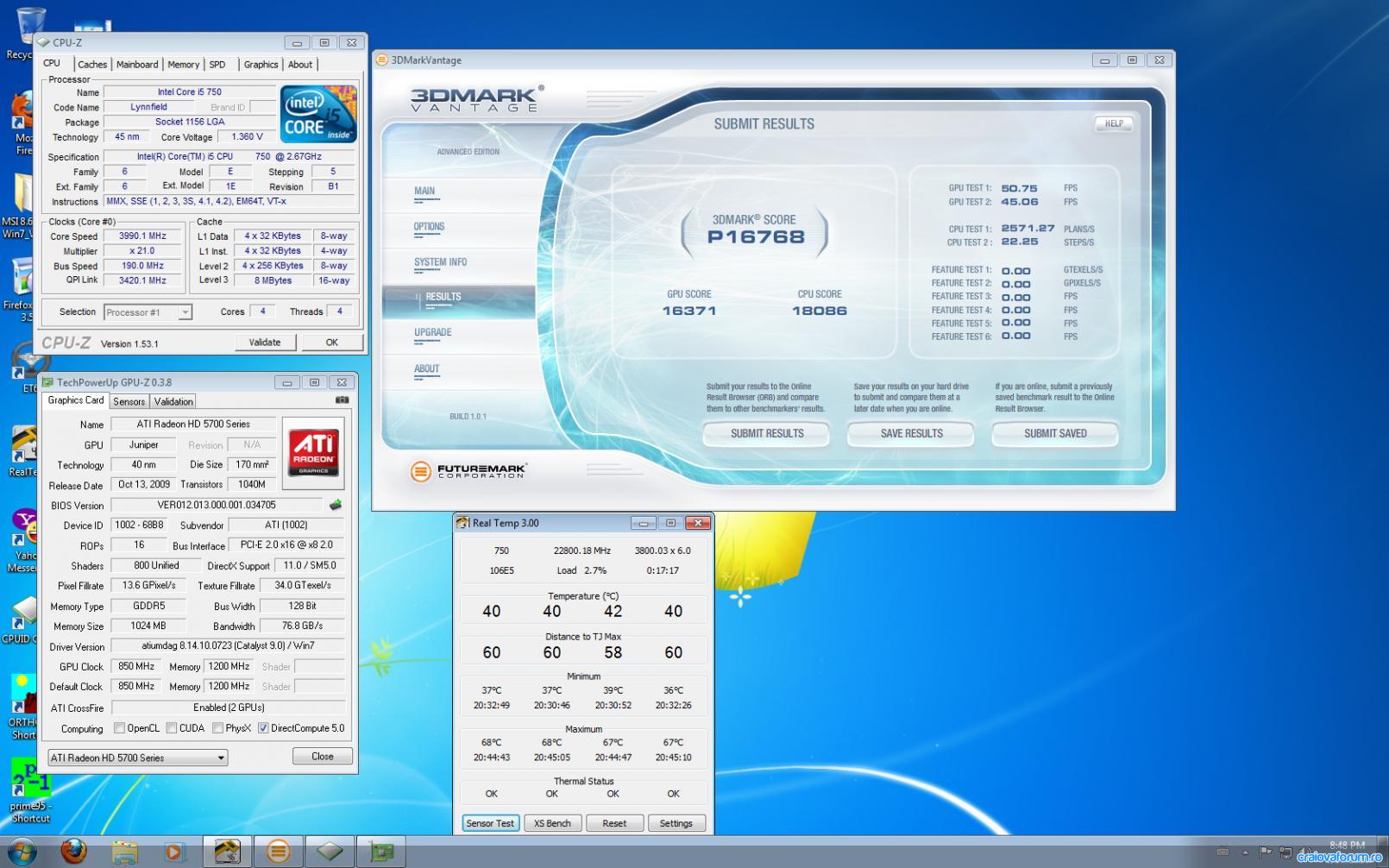
Task: Click the CPU-Z title bar icon
Action: (43, 42)
